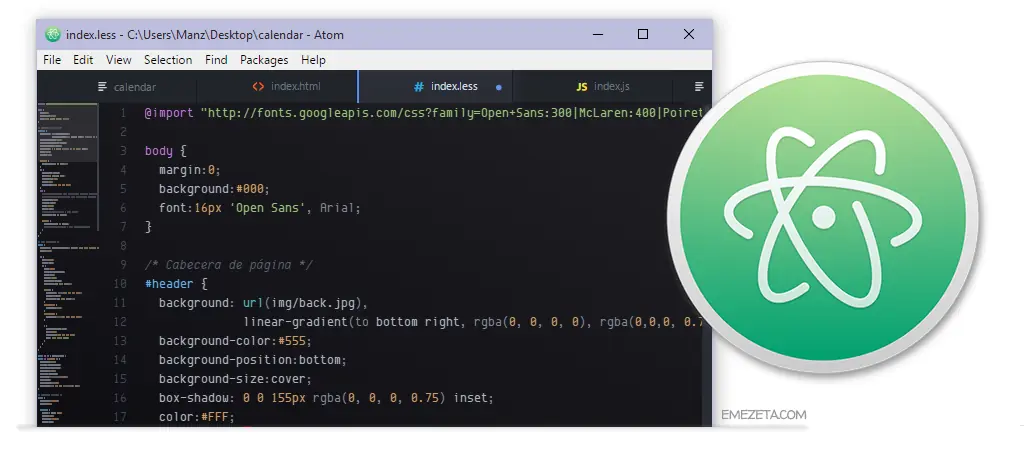Click the #000 color value
Screen dimensions: 1024x450
(249, 189)
